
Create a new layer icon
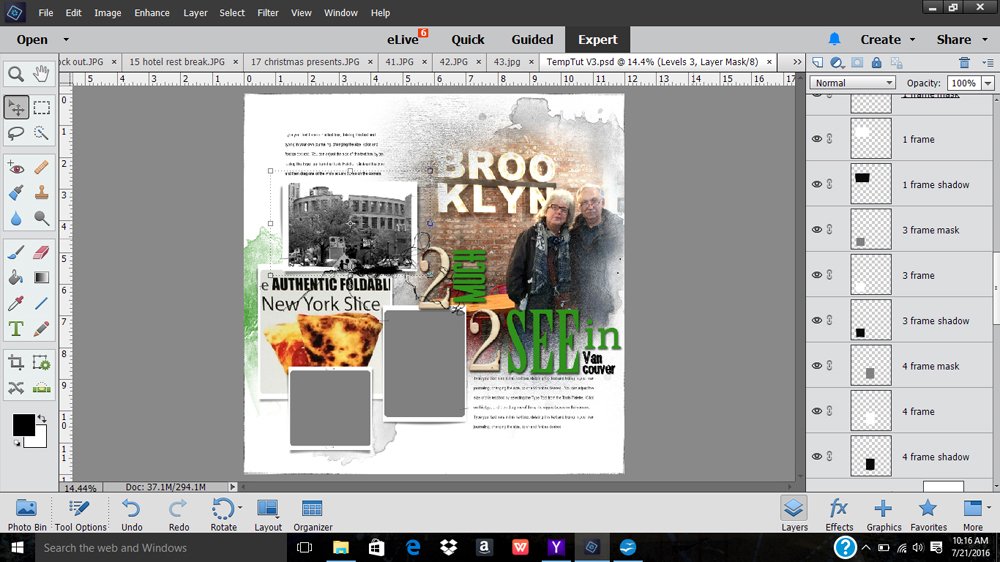[818, 62]
